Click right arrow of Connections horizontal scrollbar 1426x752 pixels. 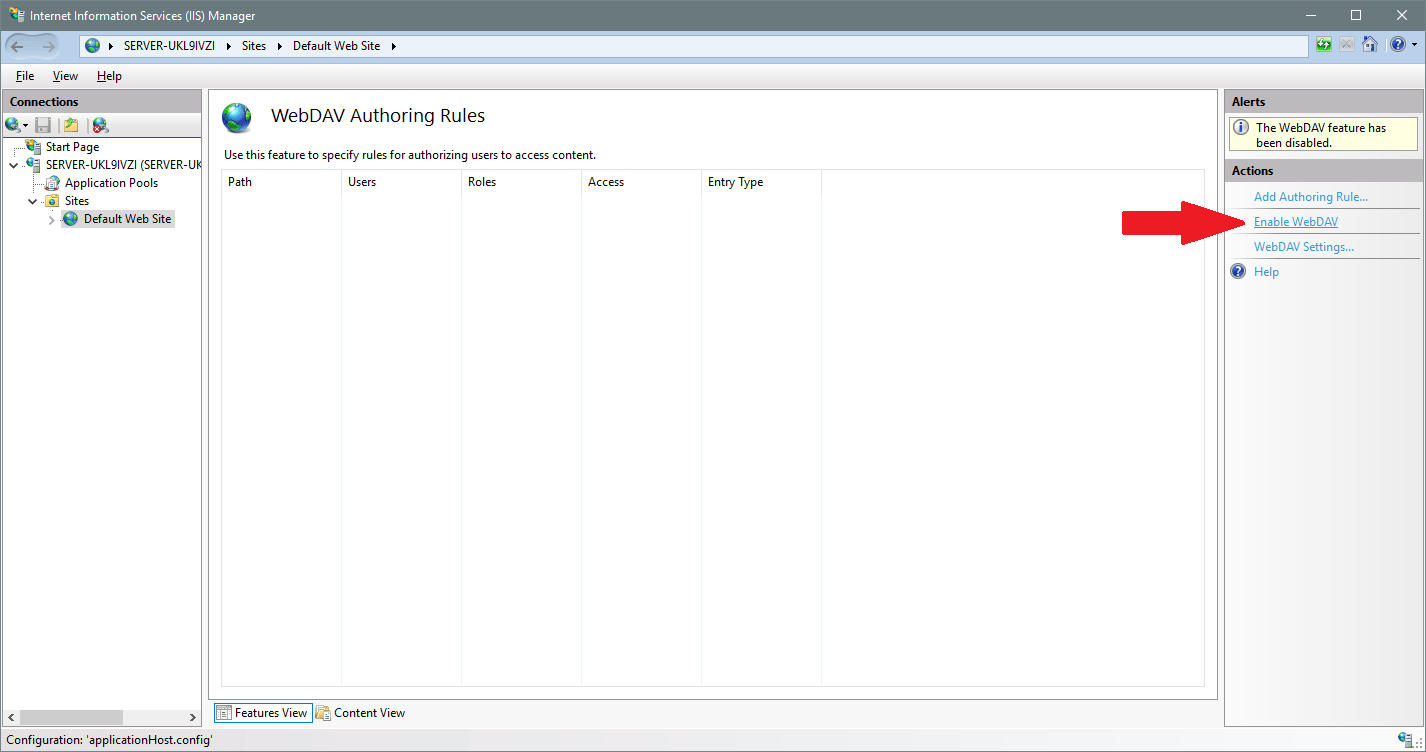coord(193,718)
